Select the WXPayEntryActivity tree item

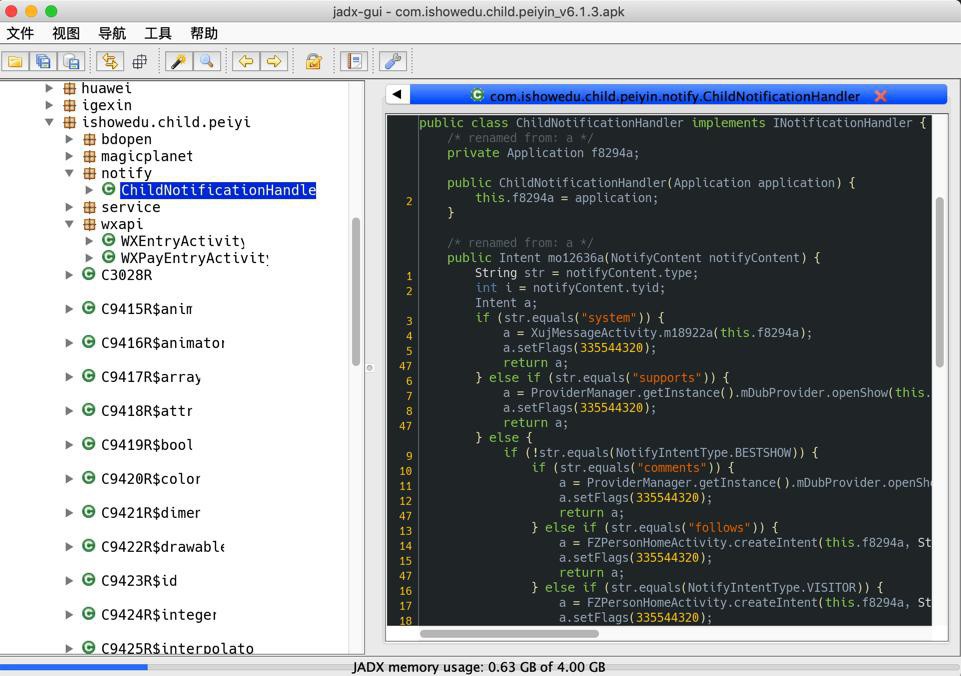click(x=194, y=258)
